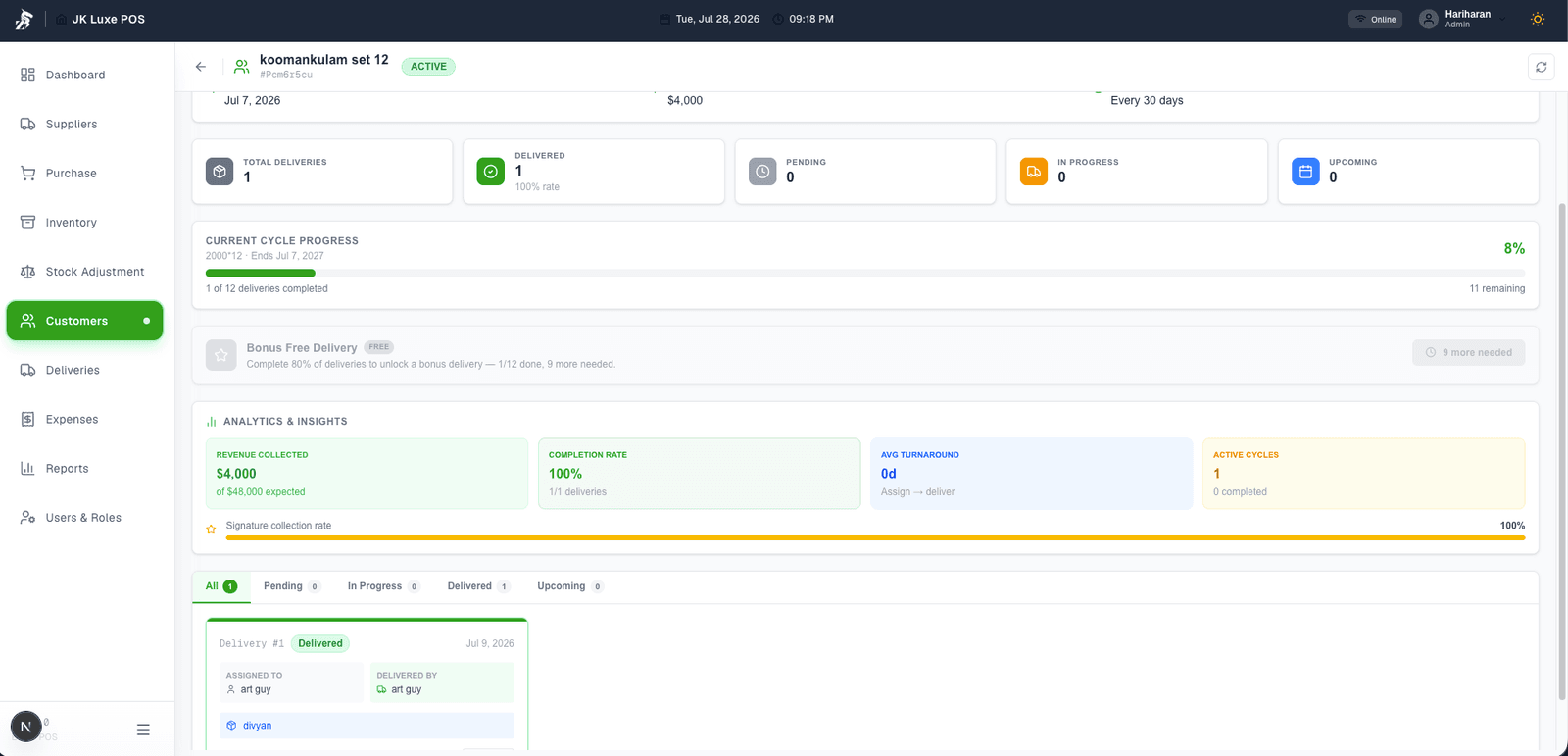Click the 8% progress percentage
1568x756 pixels.
1514,249
